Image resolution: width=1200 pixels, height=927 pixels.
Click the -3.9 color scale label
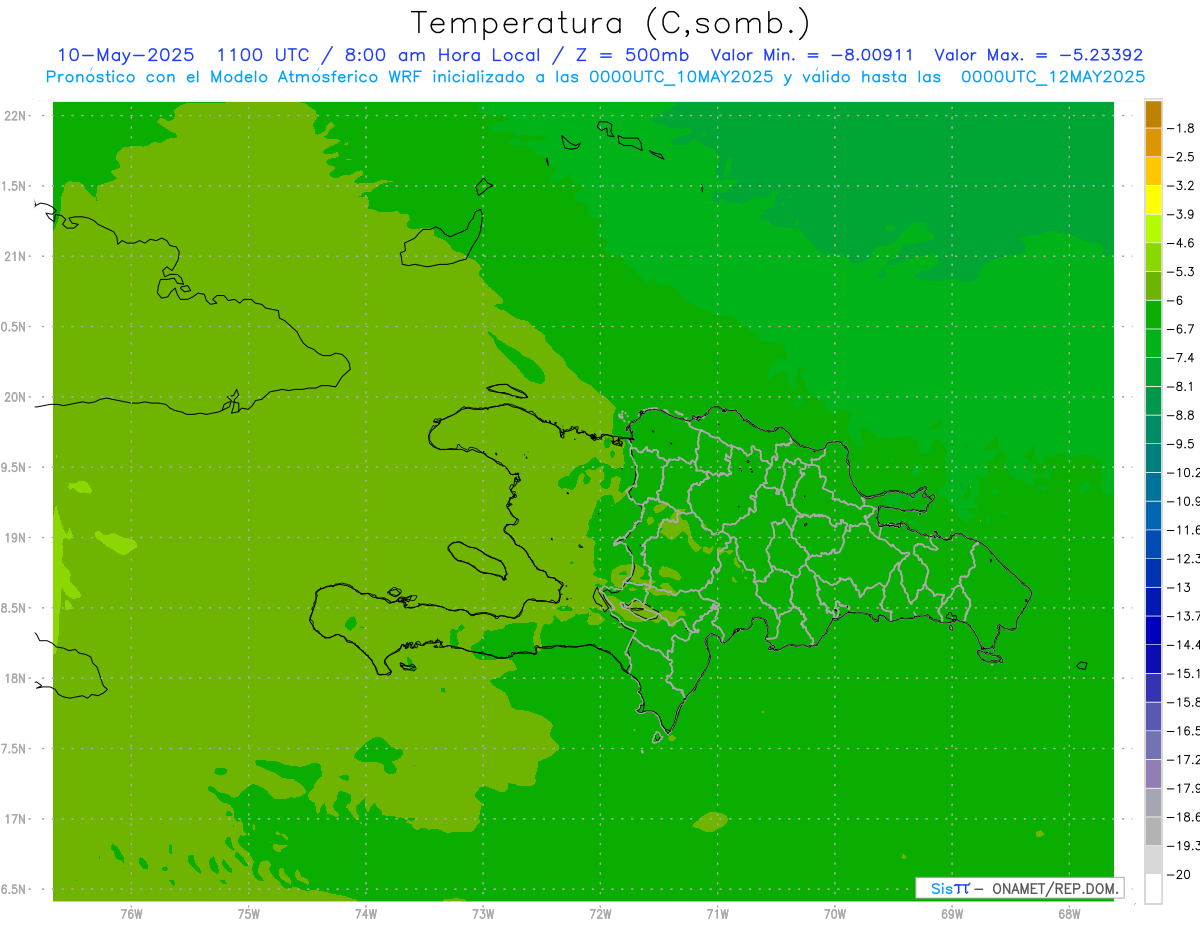(1182, 214)
